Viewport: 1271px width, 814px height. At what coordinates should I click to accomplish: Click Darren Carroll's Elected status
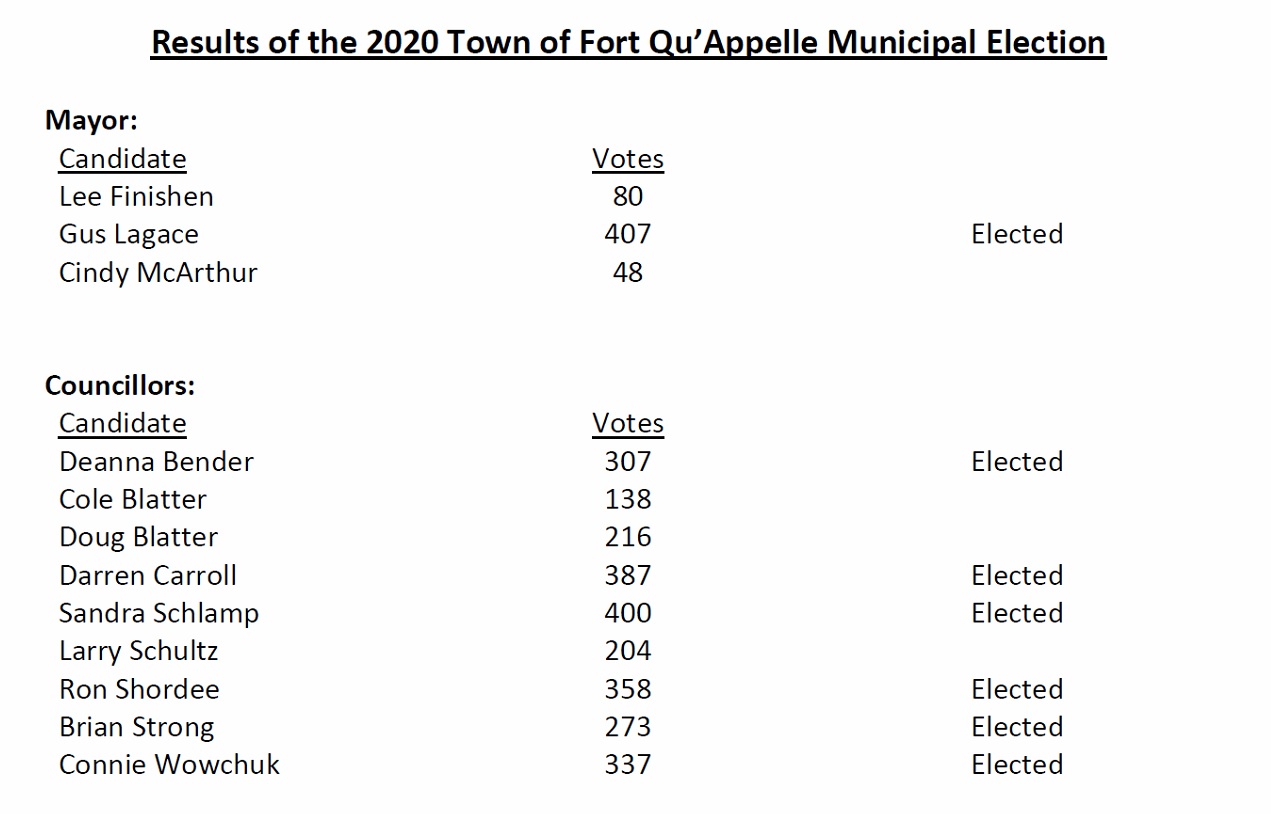pyautogui.click(x=1017, y=575)
